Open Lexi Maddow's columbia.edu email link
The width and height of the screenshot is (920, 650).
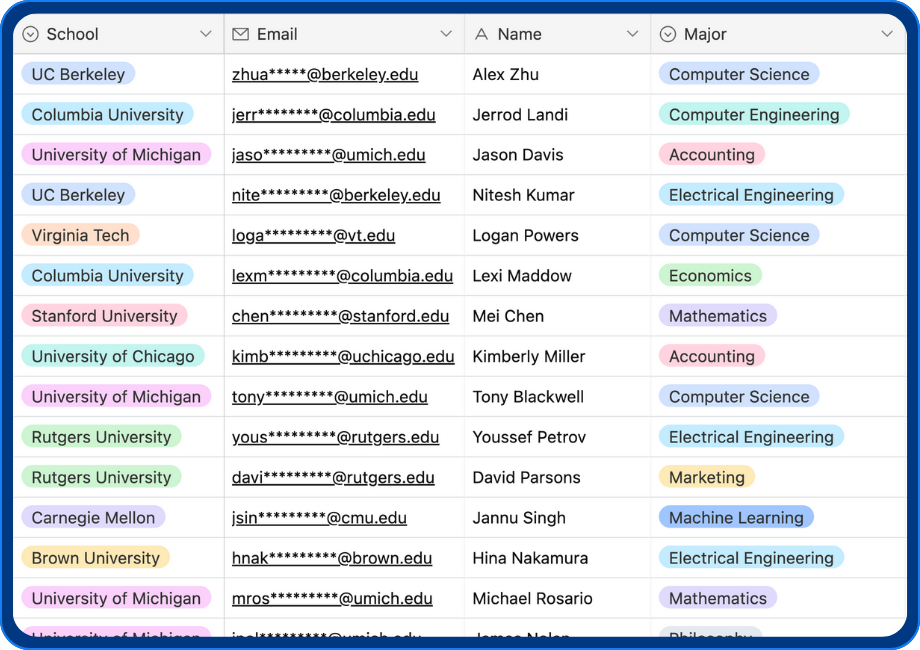pyautogui.click(x=342, y=276)
